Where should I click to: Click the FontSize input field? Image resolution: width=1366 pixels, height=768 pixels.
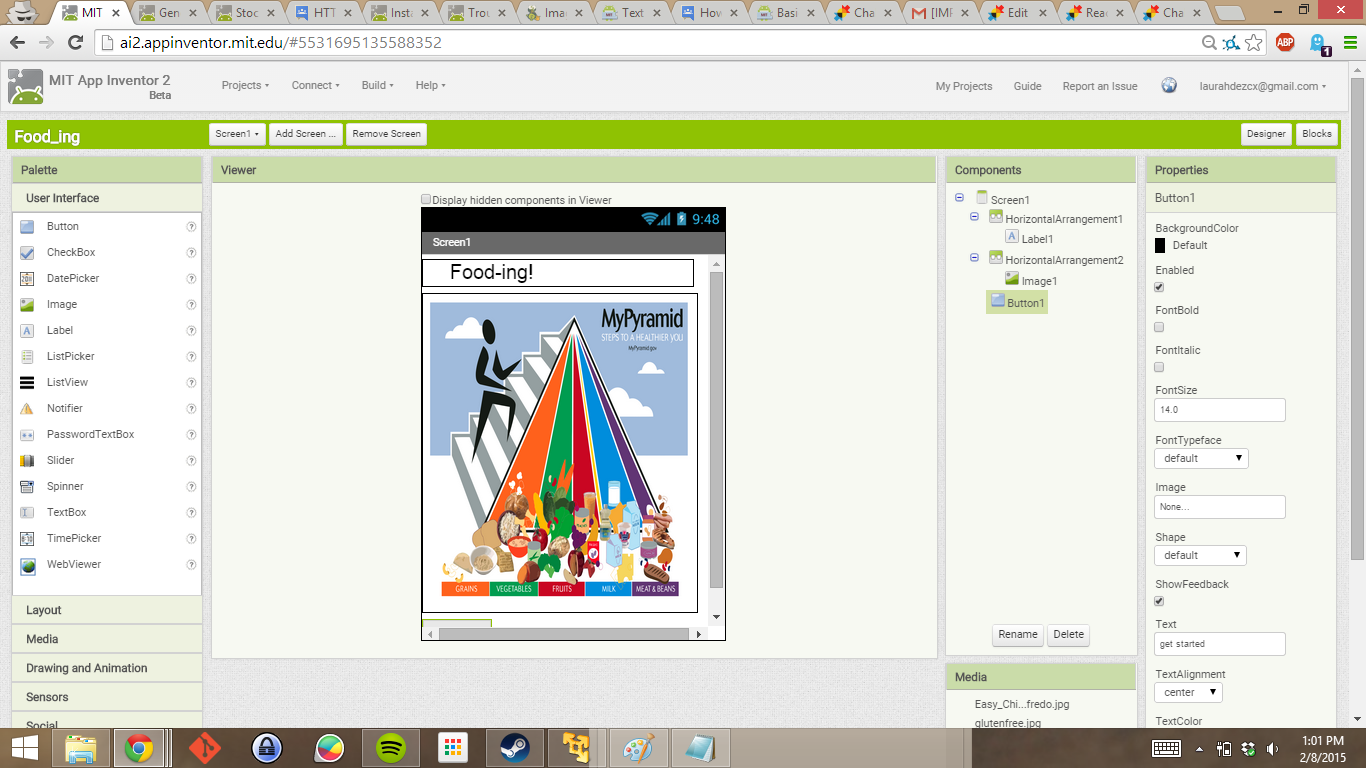pos(1219,410)
